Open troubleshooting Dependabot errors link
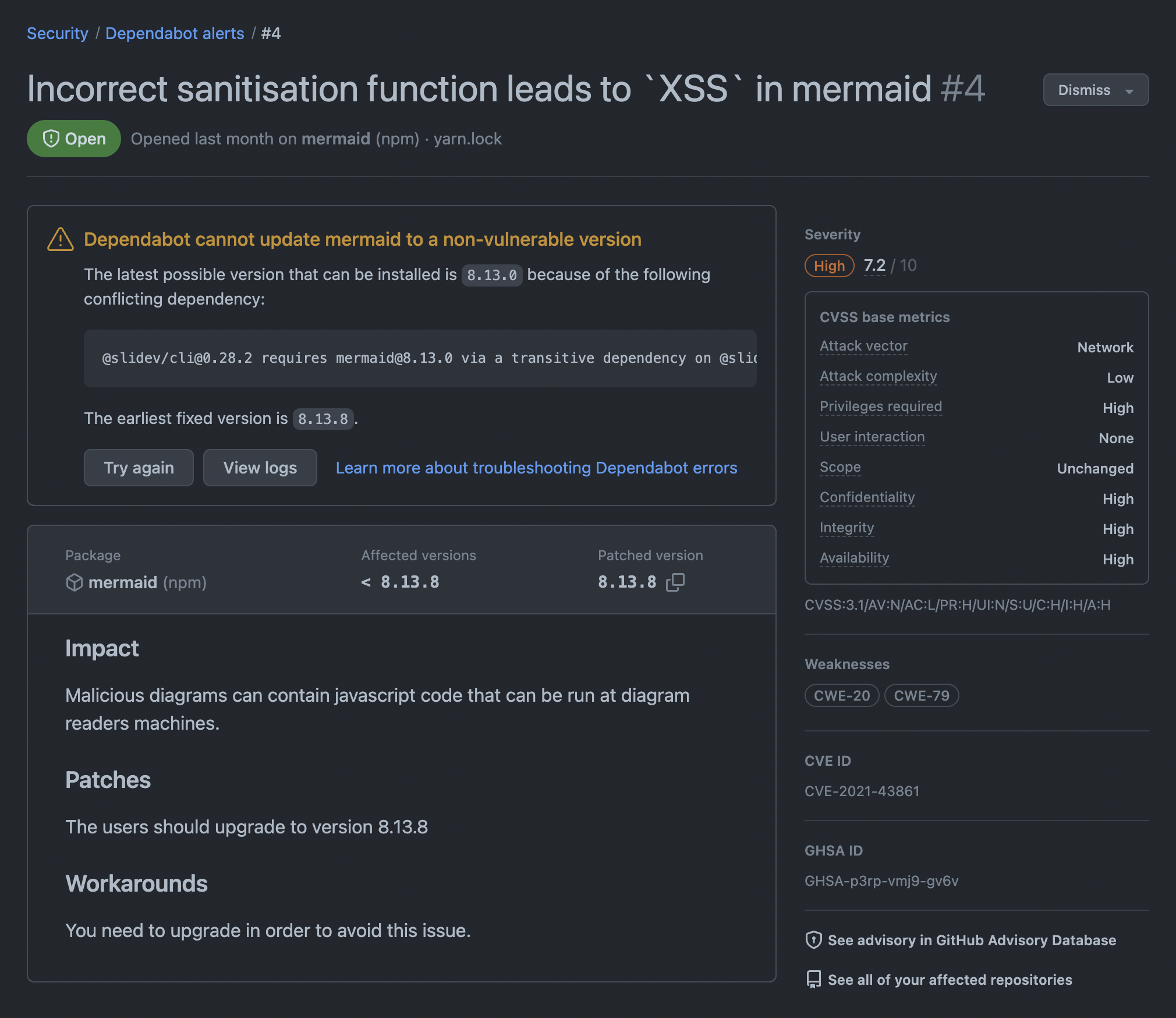 click(x=536, y=468)
